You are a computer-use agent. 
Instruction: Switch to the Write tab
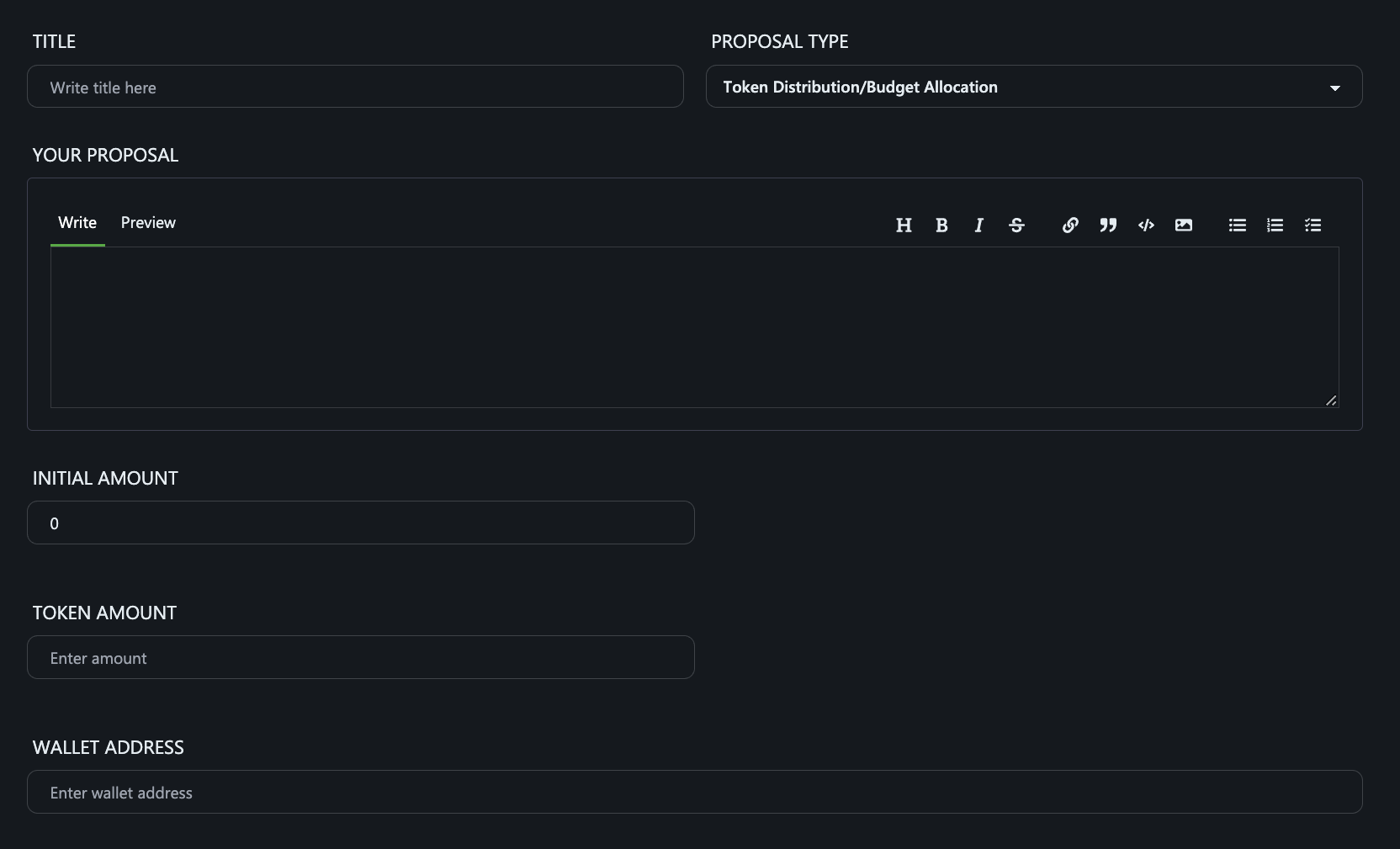77,223
